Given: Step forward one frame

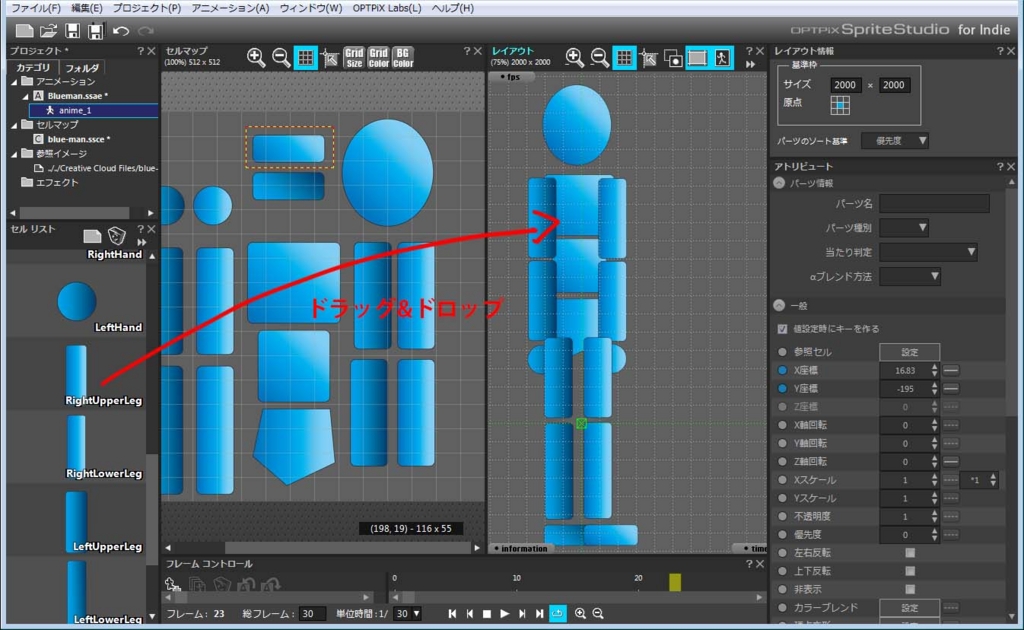Looking at the screenshot, I should [x=522, y=614].
